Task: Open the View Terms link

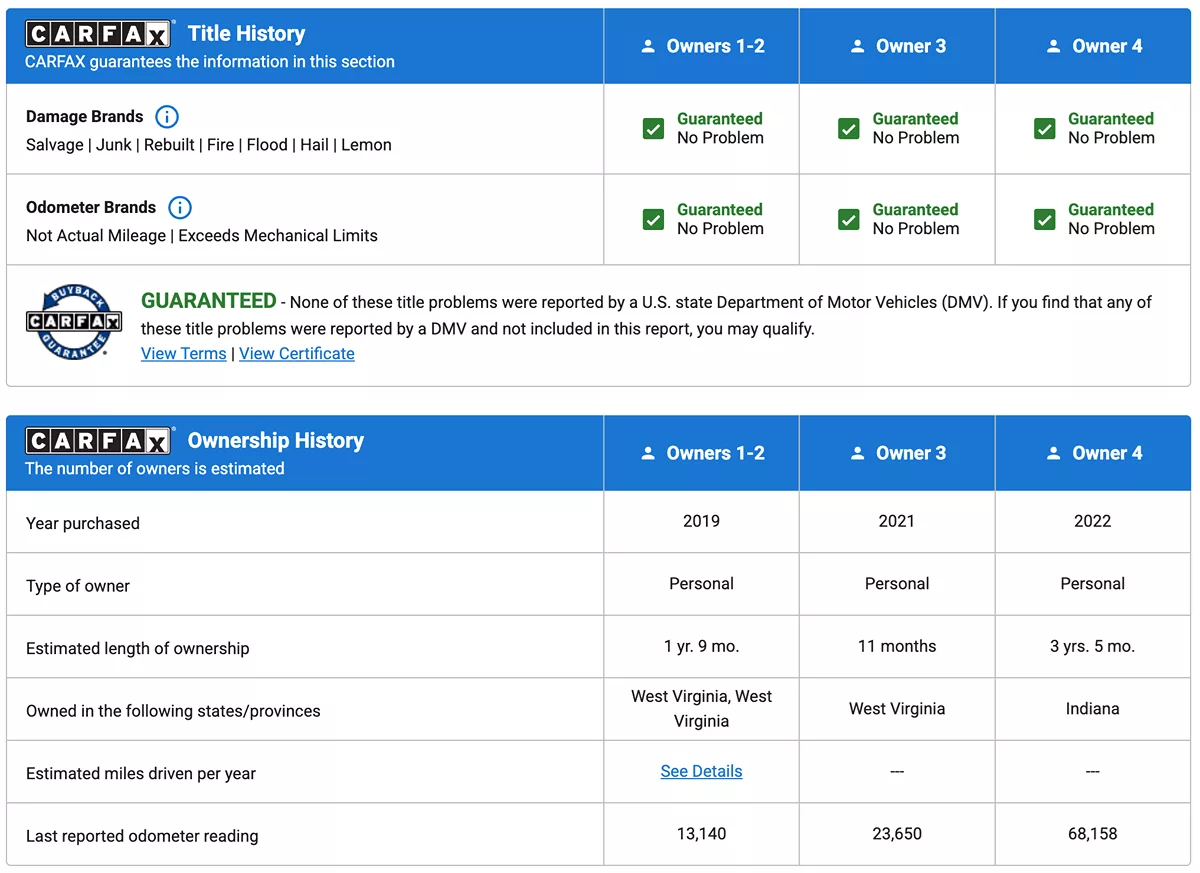Action: coord(184,353)
